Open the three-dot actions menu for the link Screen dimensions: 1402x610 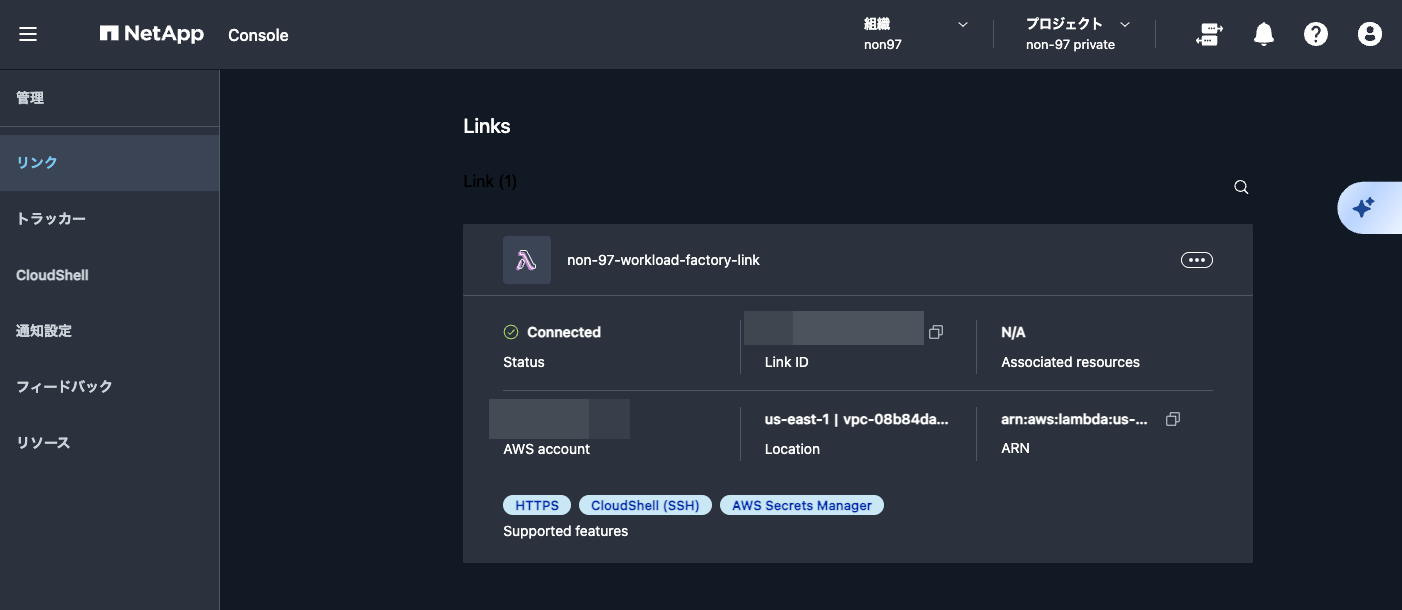1197,260
